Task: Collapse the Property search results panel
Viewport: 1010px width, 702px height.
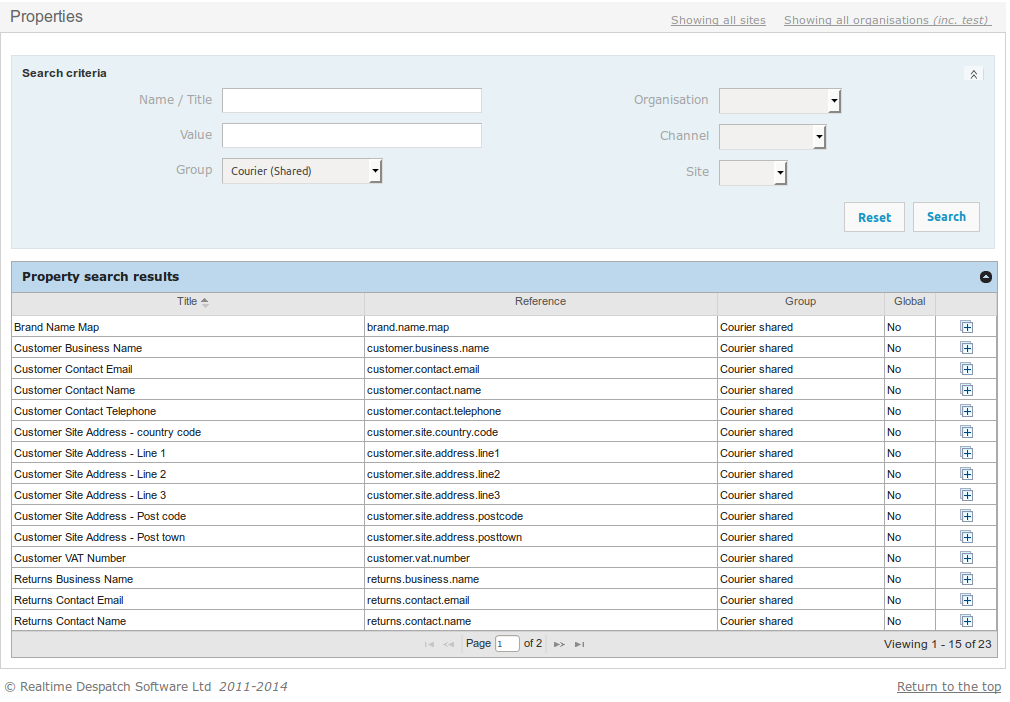Action: [985, 277]
